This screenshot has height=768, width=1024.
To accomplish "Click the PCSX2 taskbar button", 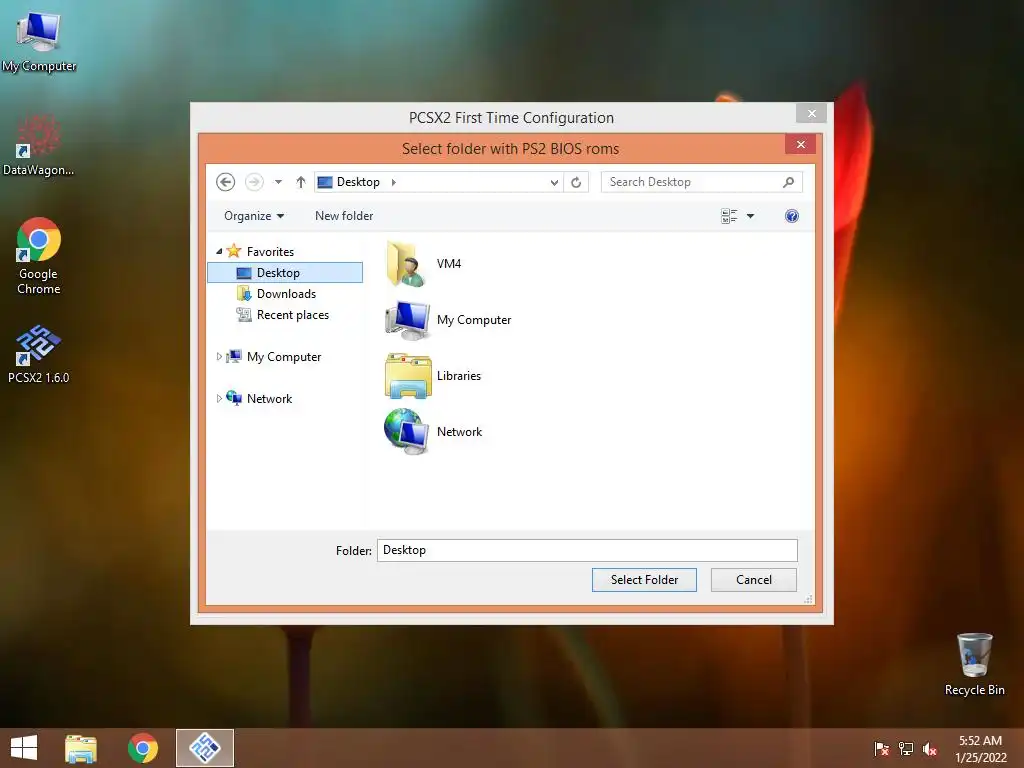I will pyautogui.click(x=204, y=748).
